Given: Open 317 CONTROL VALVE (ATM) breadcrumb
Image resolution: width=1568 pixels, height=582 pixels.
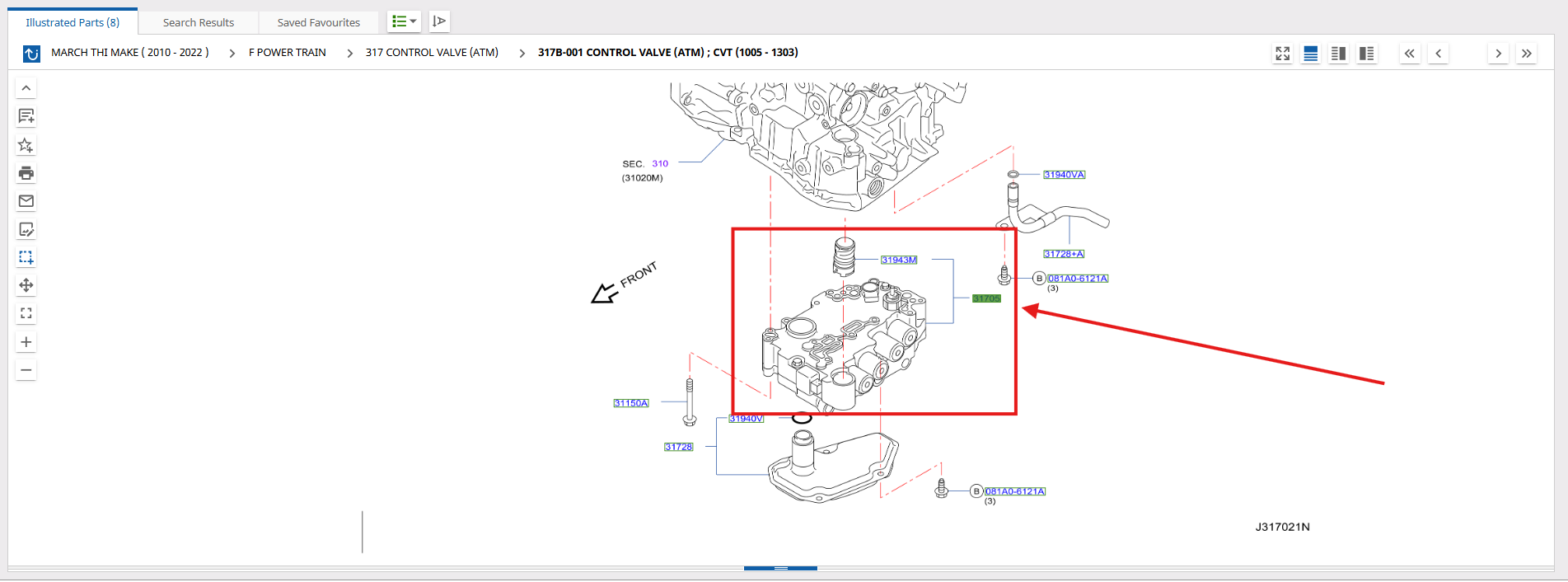Looking at the screenshot, I should (432, 53).
